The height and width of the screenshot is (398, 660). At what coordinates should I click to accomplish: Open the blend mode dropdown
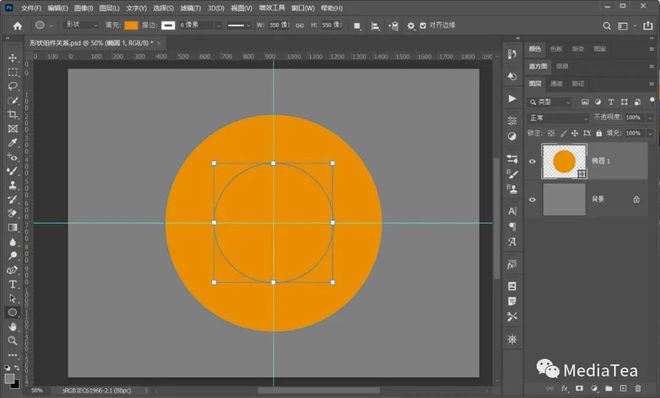coord(558,118)
